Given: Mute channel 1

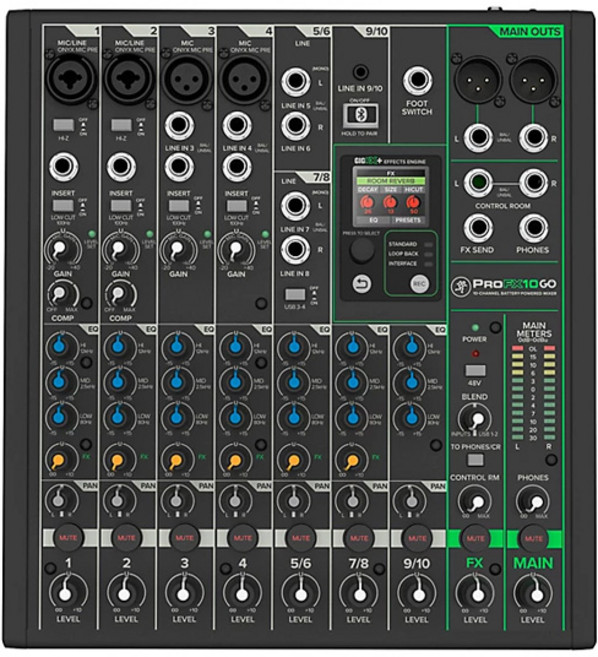Looking at the screenshot, I should (x=68, y=538).
